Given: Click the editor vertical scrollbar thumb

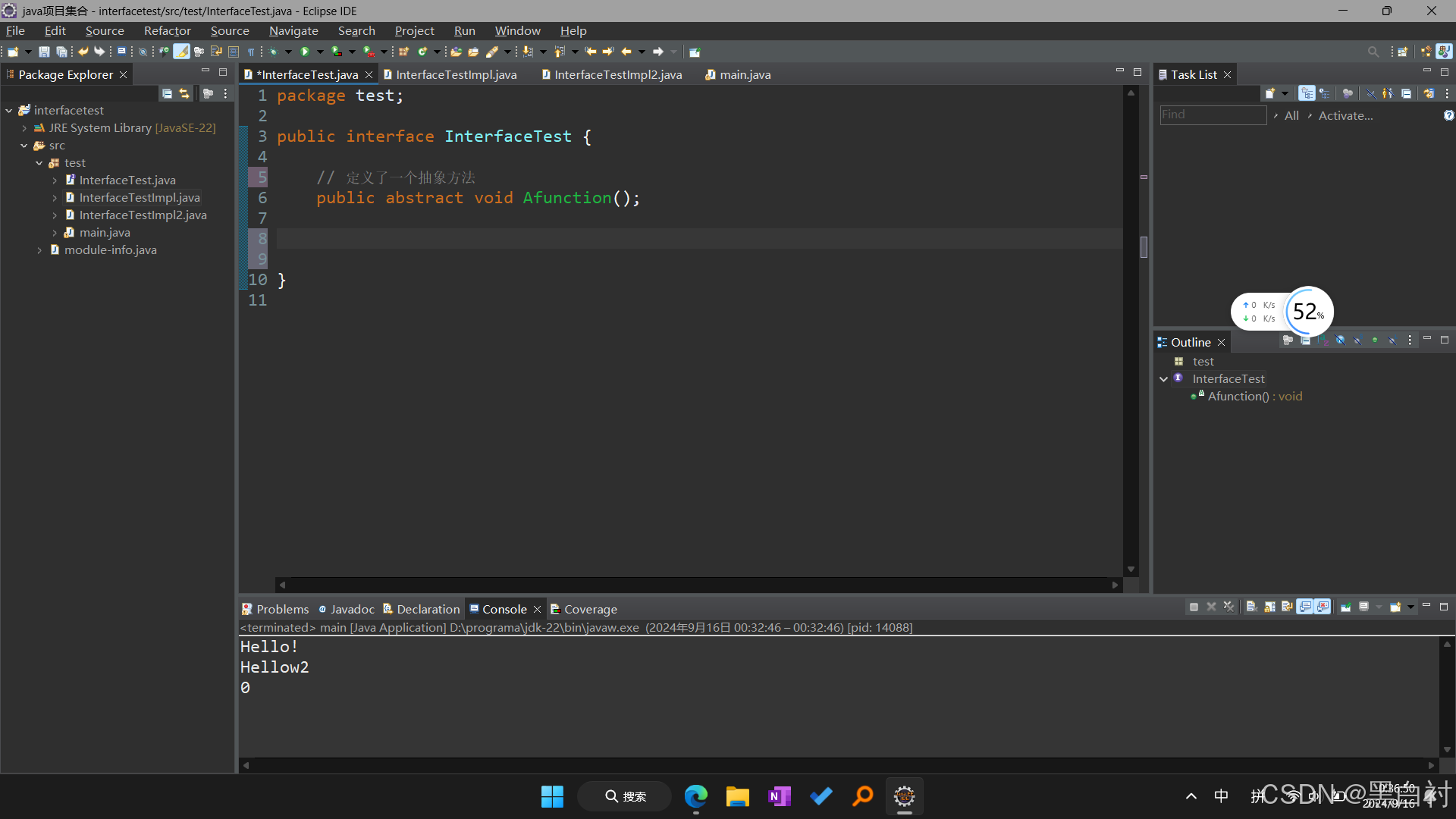Looking at the screenshot, I should (1144, 246).
